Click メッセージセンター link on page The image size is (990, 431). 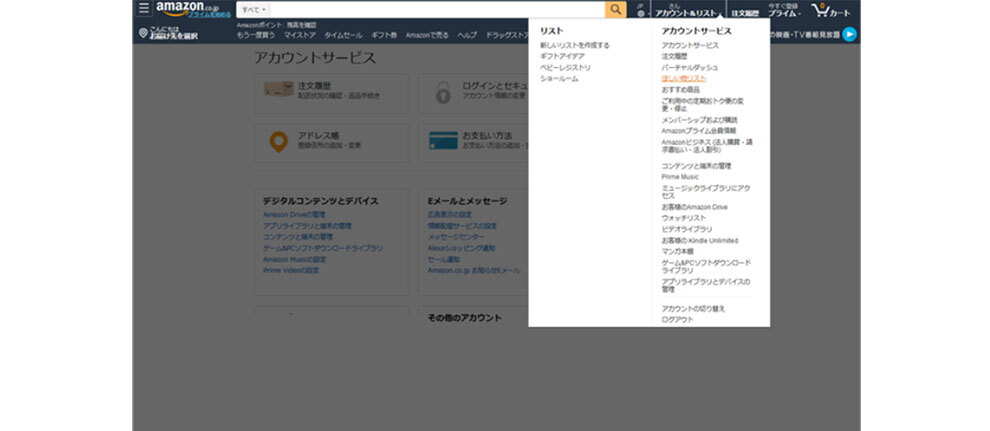tap(456, 237)
